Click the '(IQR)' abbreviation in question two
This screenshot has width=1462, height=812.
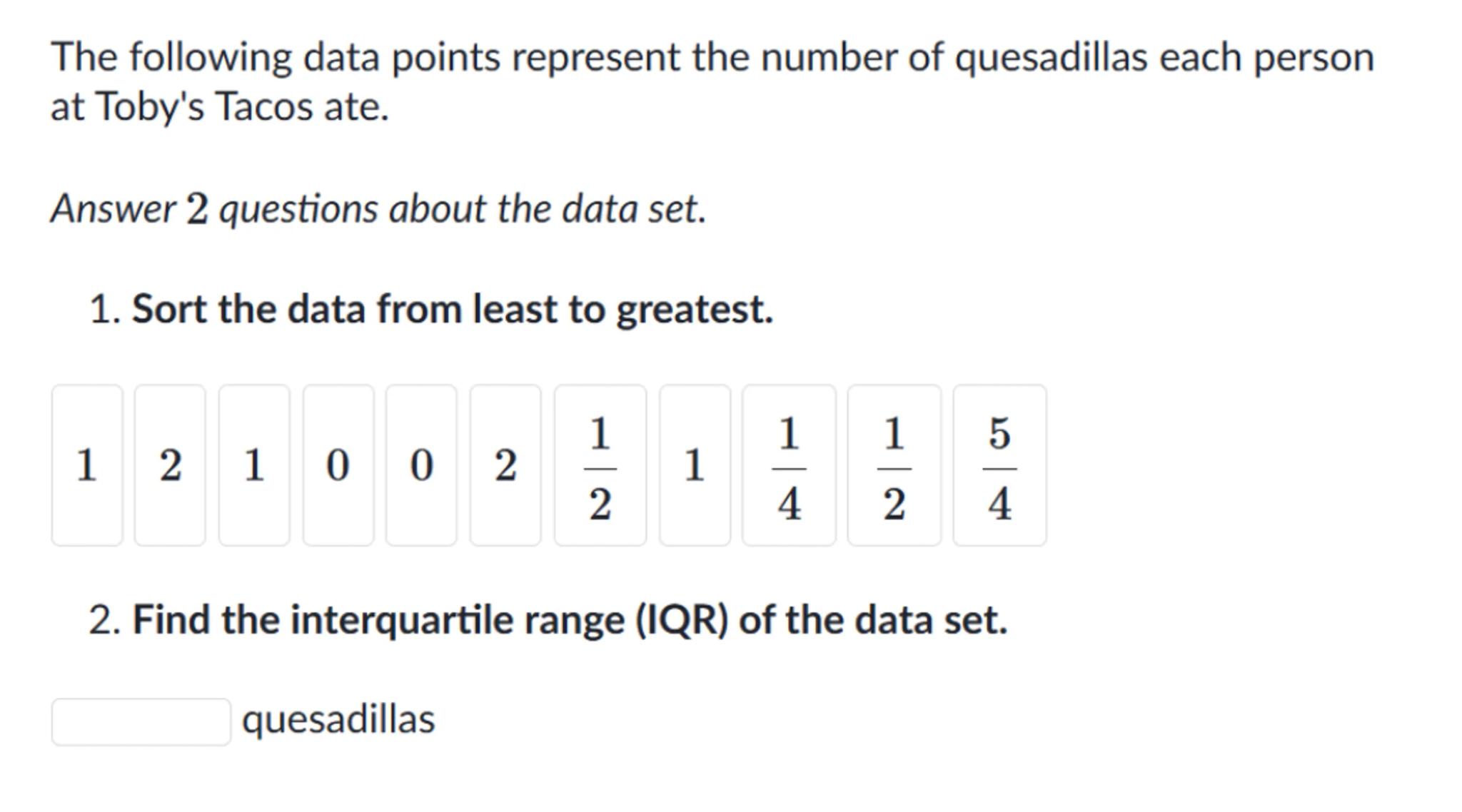(x=682, y=619)
